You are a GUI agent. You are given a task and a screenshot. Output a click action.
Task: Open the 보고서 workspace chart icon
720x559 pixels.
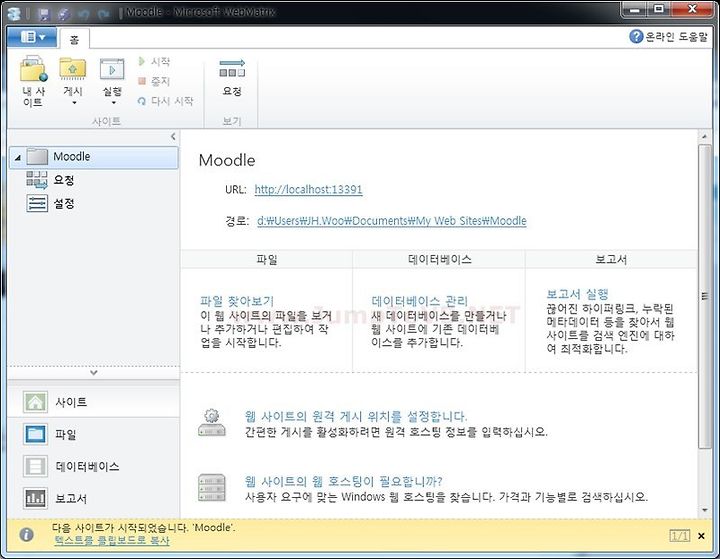(35, 498)
